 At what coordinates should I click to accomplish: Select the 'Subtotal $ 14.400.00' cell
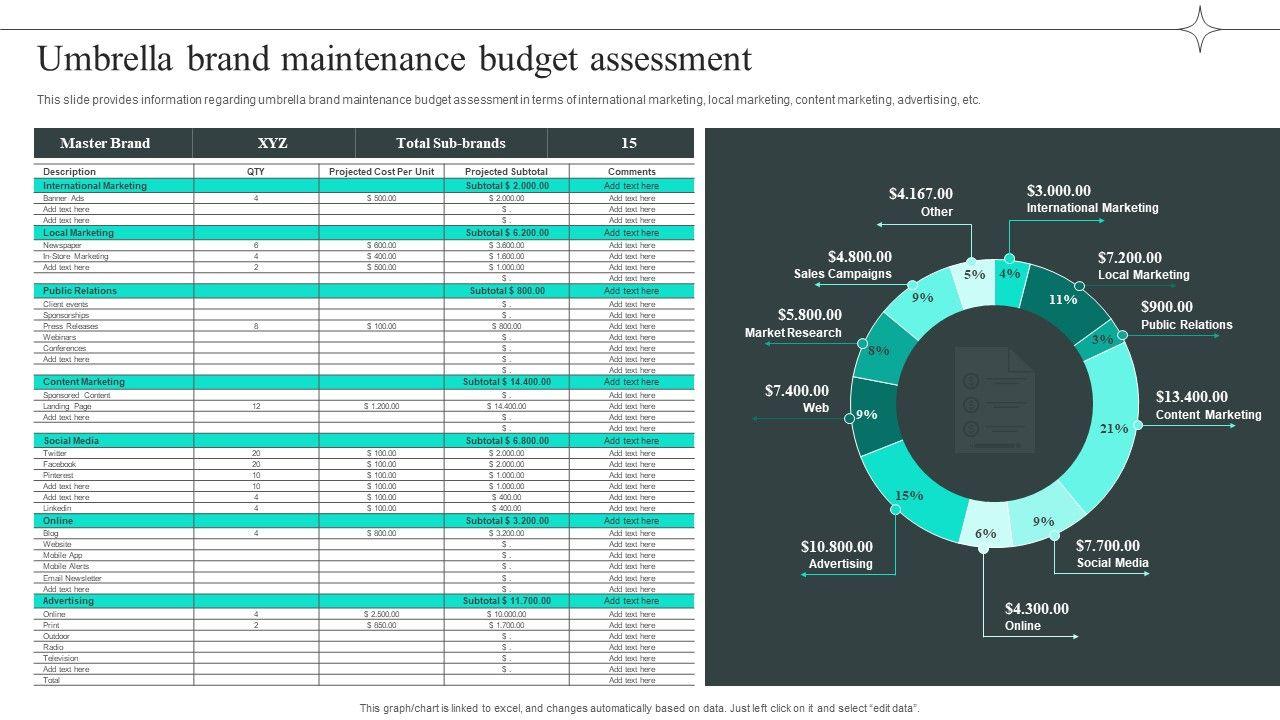coord(507,382)
